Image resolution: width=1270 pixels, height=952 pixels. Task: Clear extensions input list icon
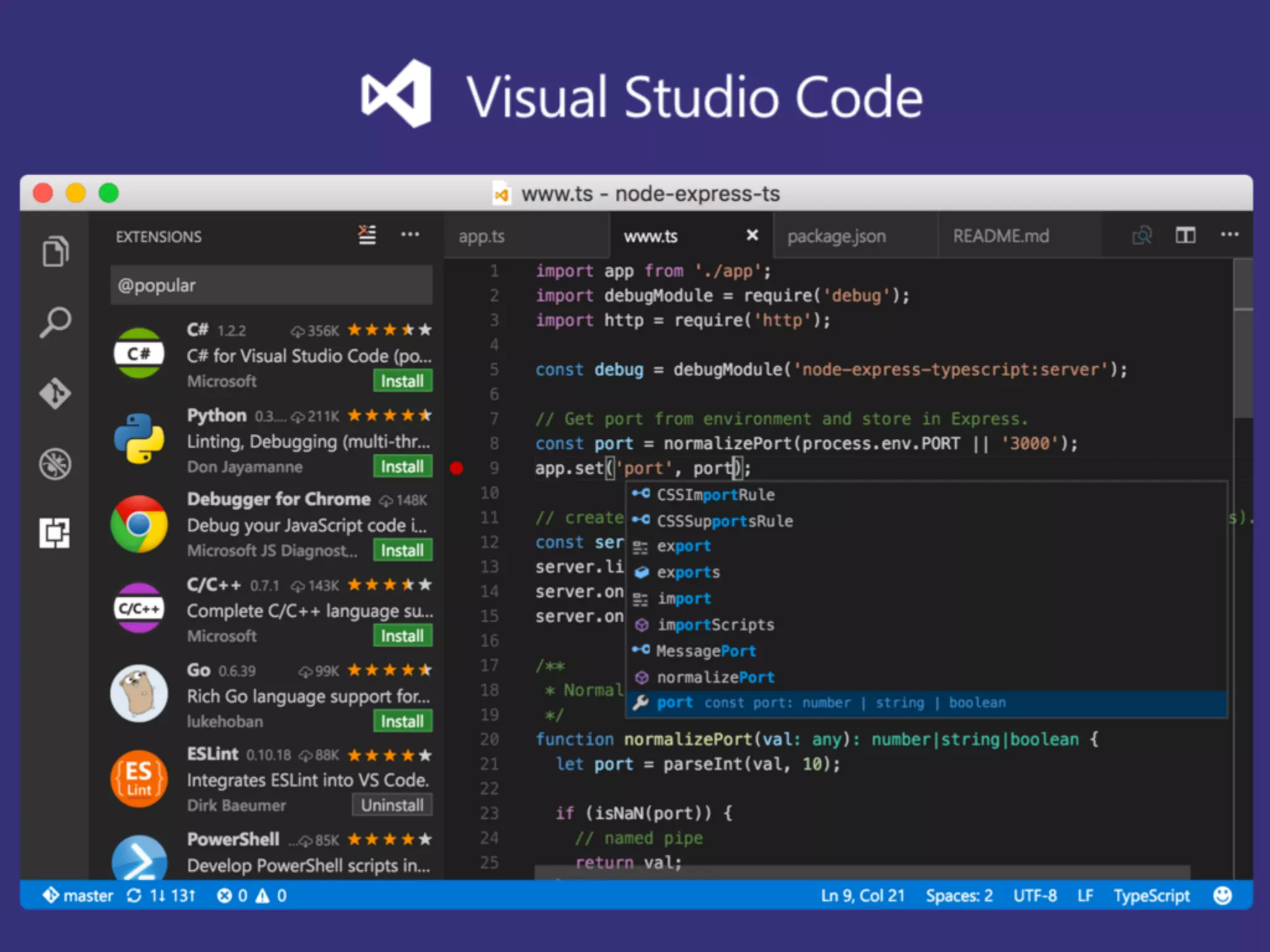coord(367,235)
